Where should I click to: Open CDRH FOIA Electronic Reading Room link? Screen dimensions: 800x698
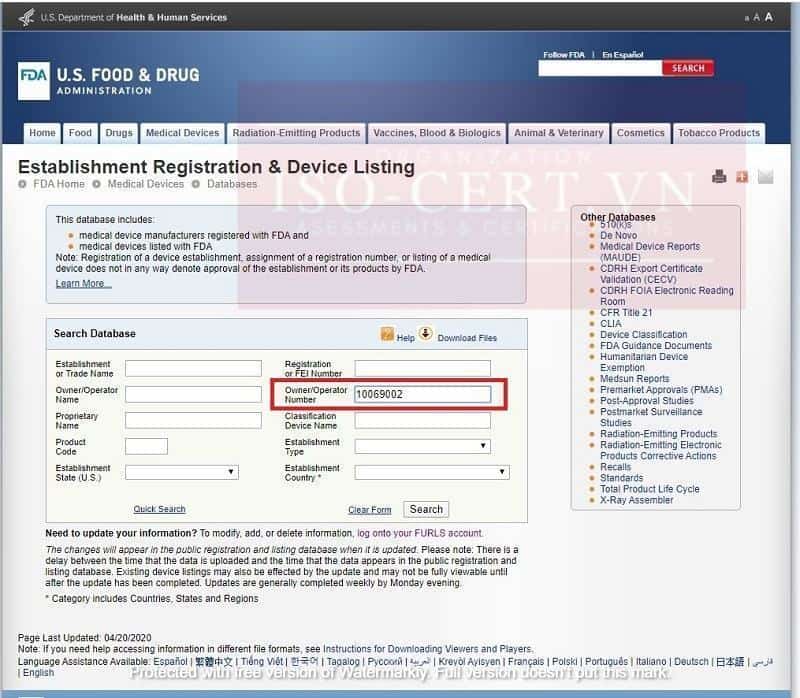pos(666,296)
